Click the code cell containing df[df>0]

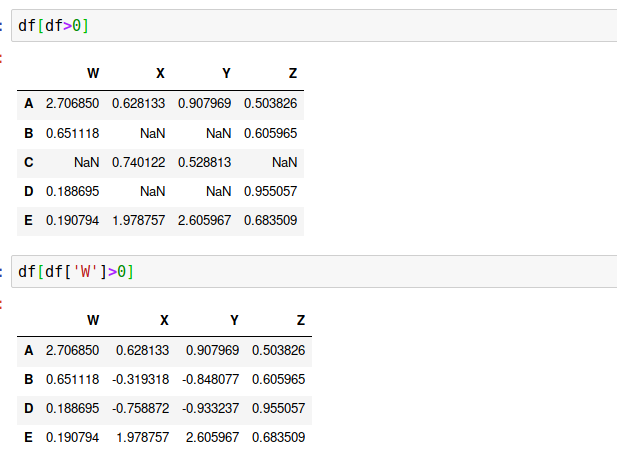314,26
